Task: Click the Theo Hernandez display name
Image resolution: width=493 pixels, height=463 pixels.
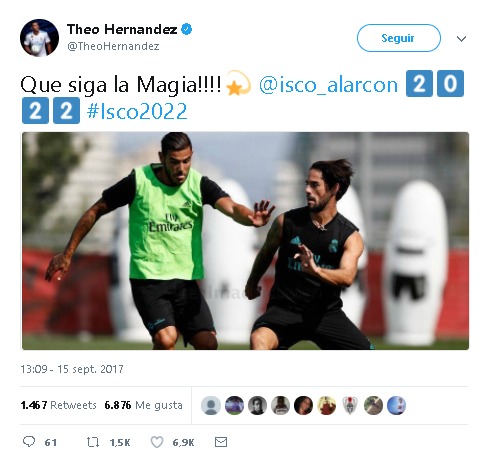Action: pos(122,29)
